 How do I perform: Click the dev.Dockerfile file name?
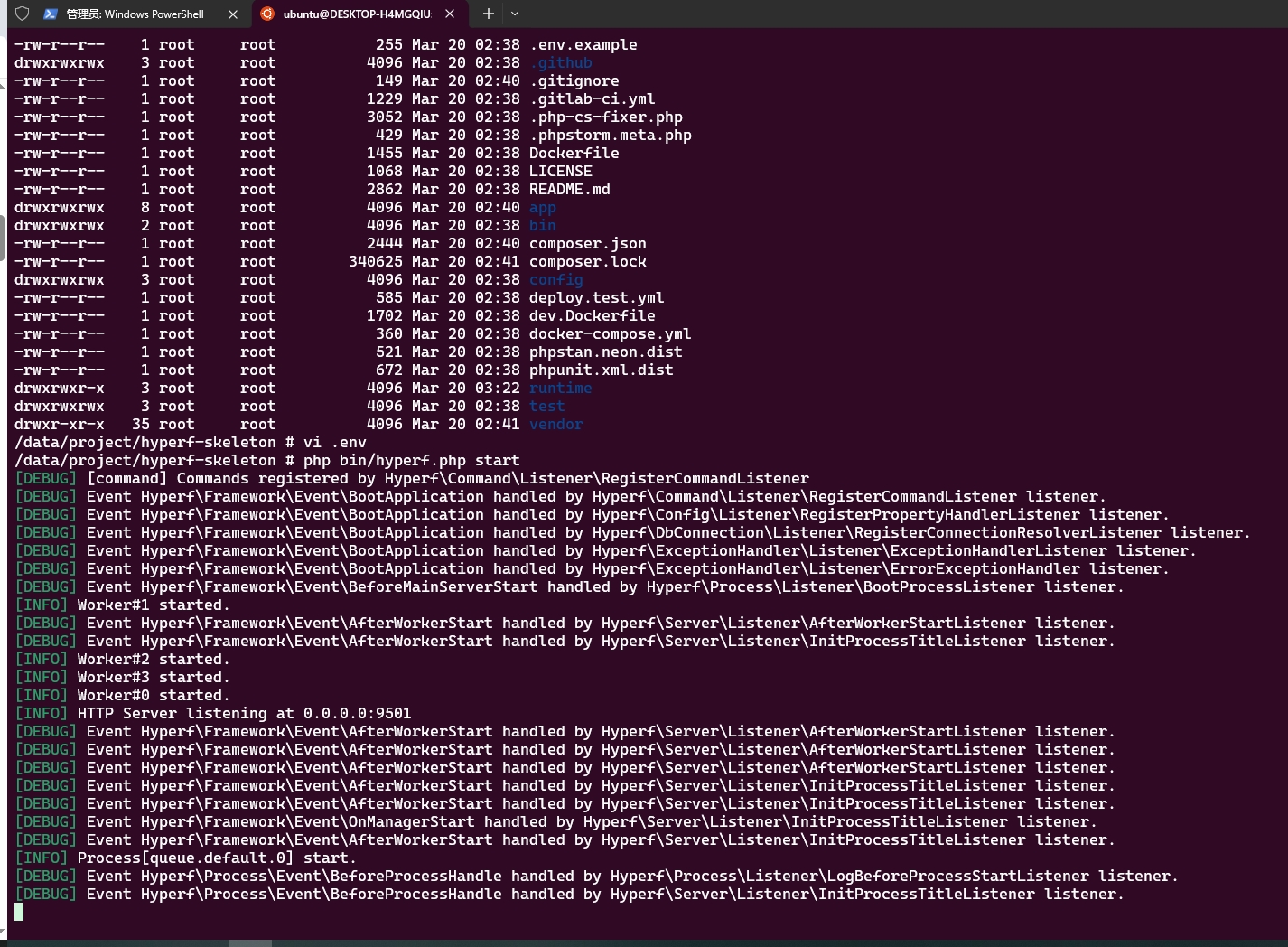[593, 316]
